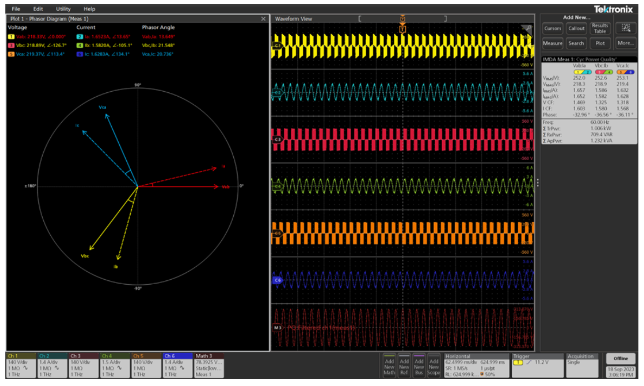This screenshot has width=644, height=386.
Task: Click the zoom box magnifier icon
Action: (x=626, y=28)
